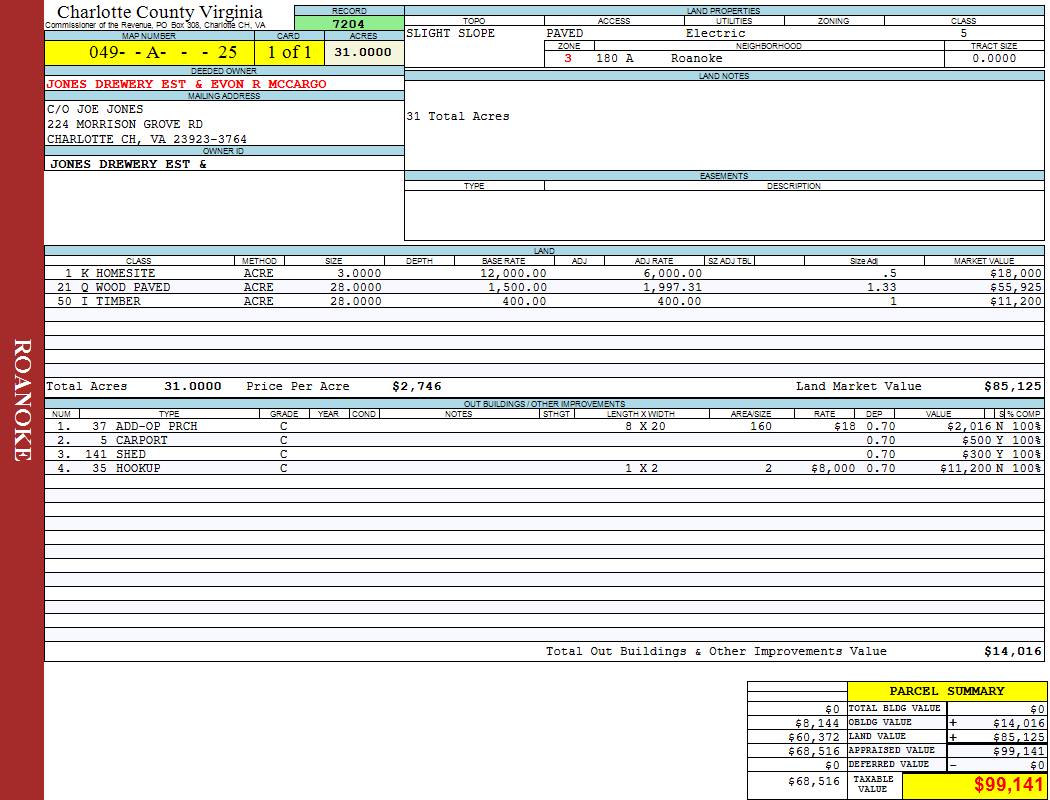This screenshot has width=1050, height=800.
Task: Select the red taxable value $99,141
Action: (x=1009, y=785)
